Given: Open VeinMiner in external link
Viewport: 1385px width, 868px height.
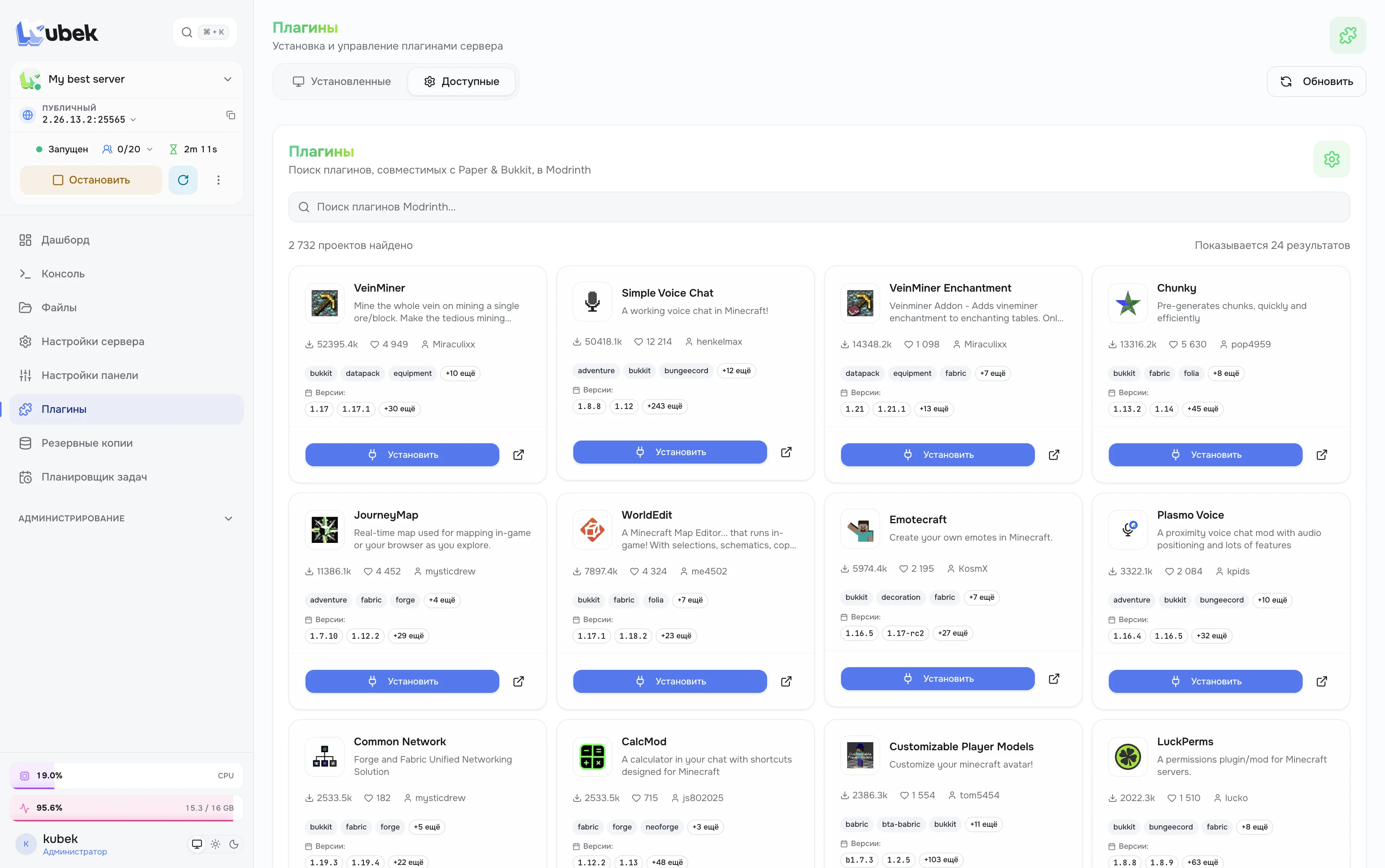Looking at the screenshot, I should click(x=518, y=455).
